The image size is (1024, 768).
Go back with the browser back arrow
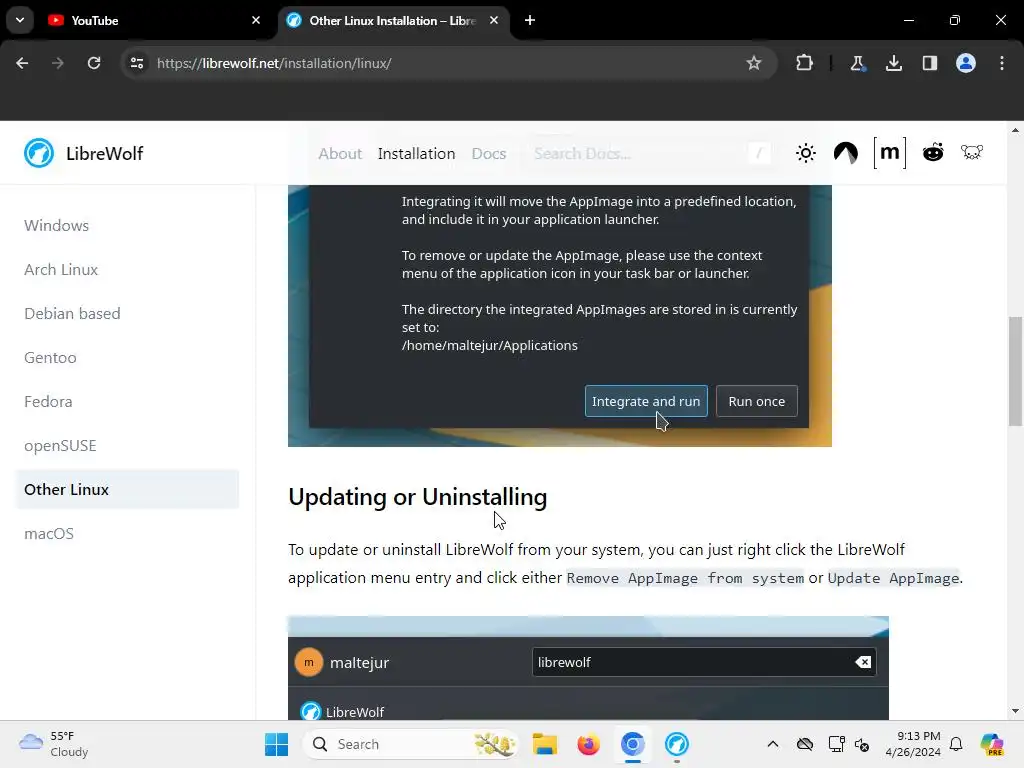(22, 63)
